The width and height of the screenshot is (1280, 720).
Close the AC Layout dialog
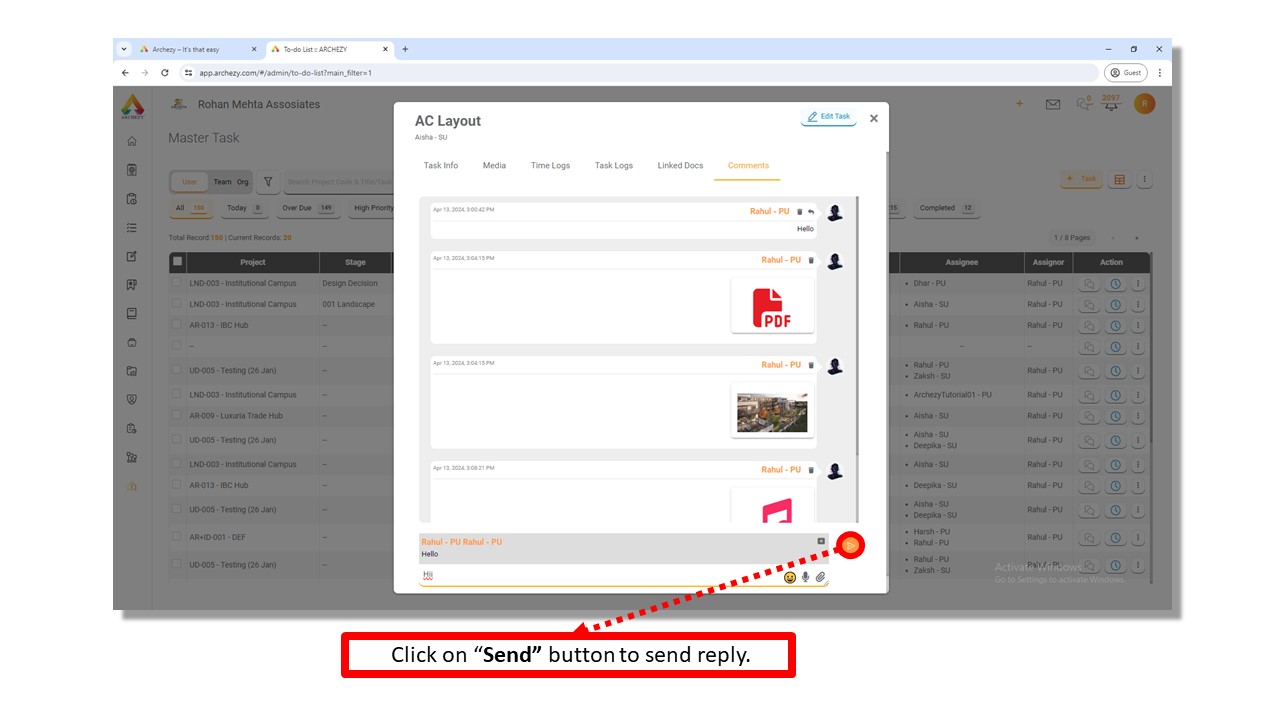click(x=874, y=118)
